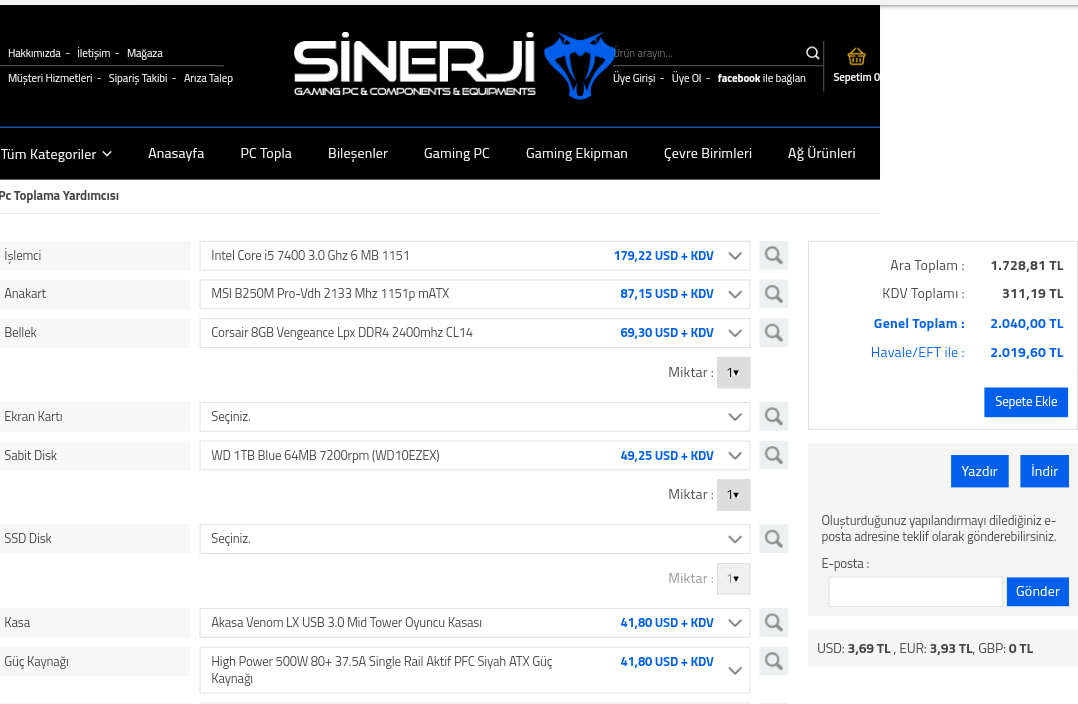
Task: Open the shopping basket icon
Action: tap(856, 56)
